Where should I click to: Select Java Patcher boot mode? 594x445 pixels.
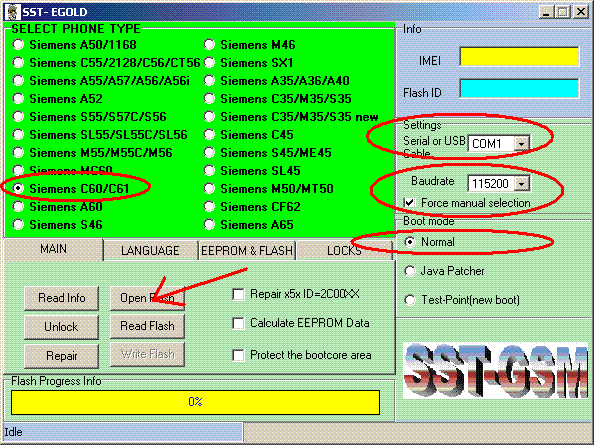pyautogui.click(x=410, y=271)
